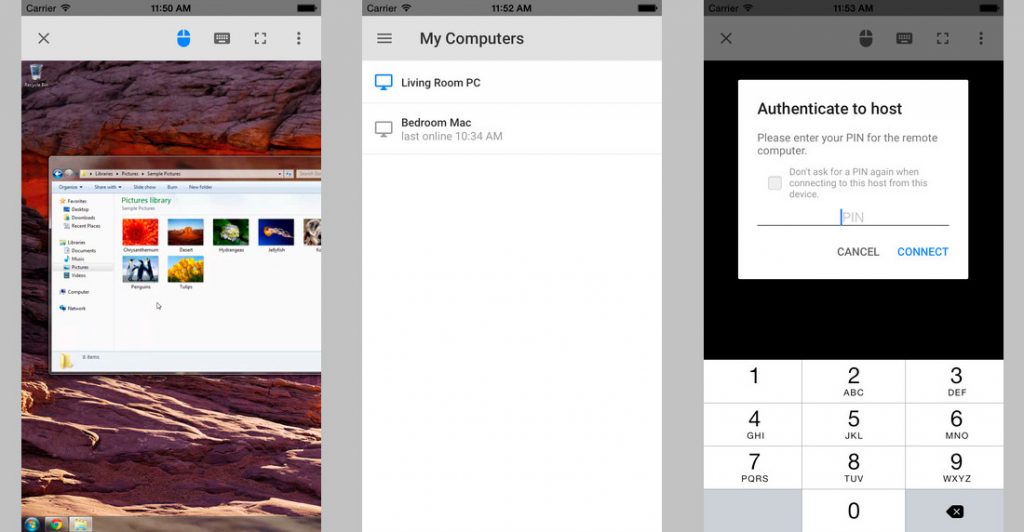Check the Don't ask for PIN again box

(x=774, y=183)
